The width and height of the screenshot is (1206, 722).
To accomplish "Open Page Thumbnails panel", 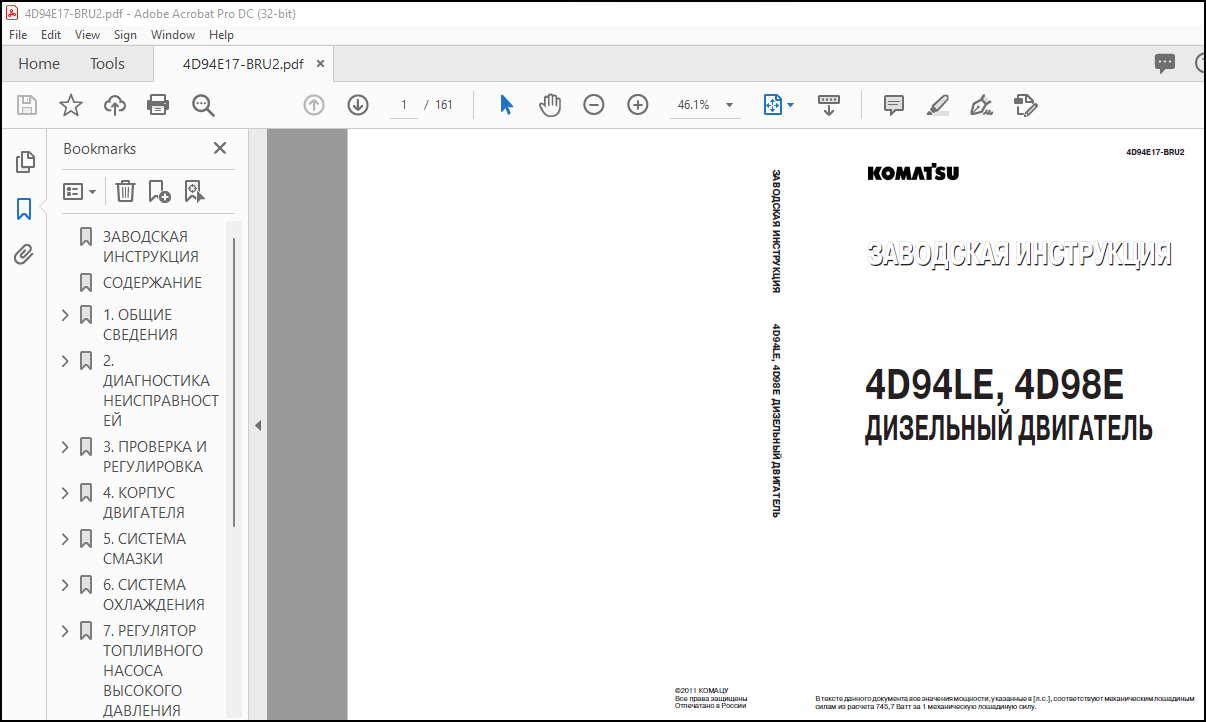I will click(x=25, y=162).
